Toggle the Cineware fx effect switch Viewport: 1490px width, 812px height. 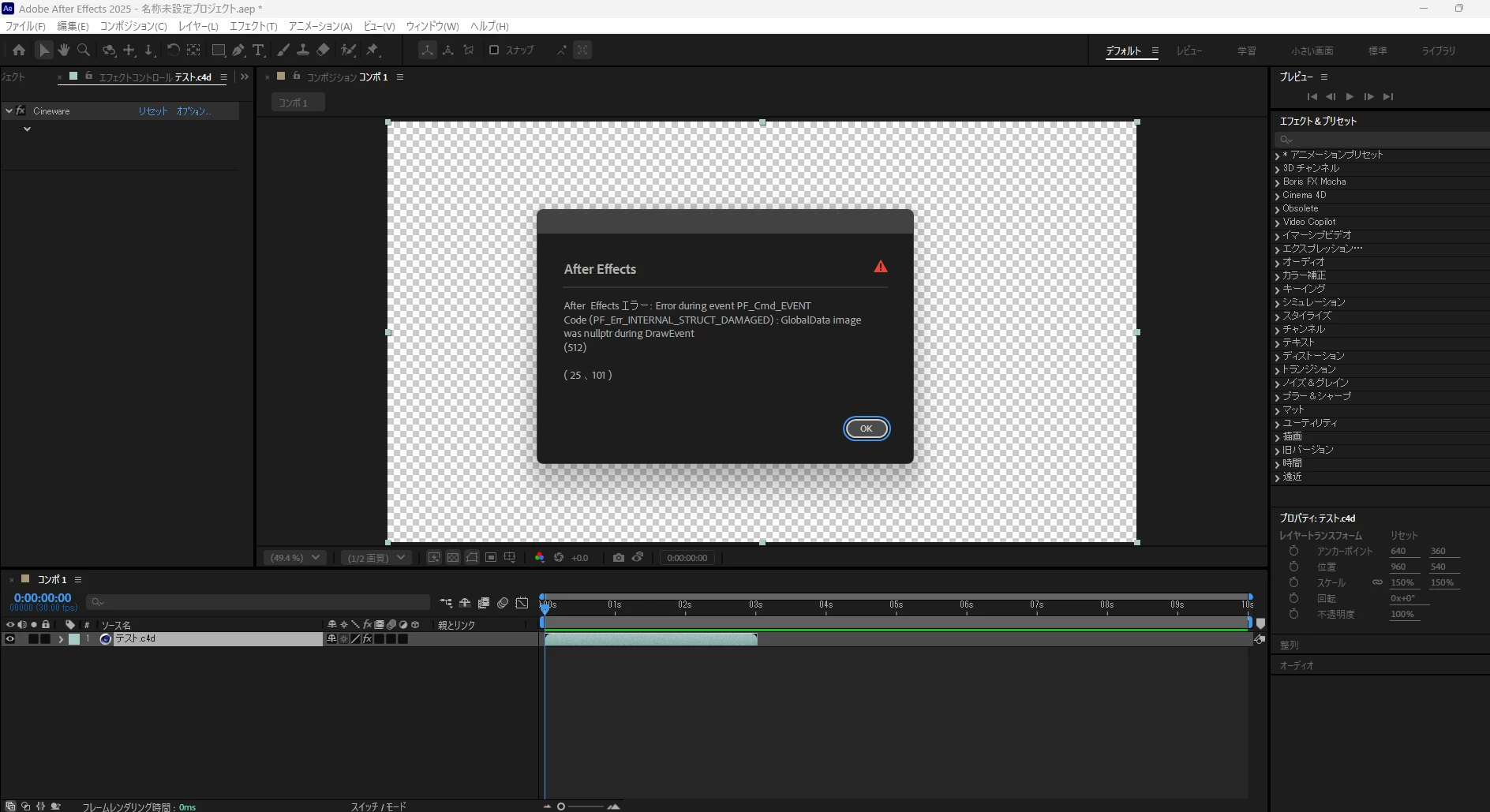pos(21,111)
